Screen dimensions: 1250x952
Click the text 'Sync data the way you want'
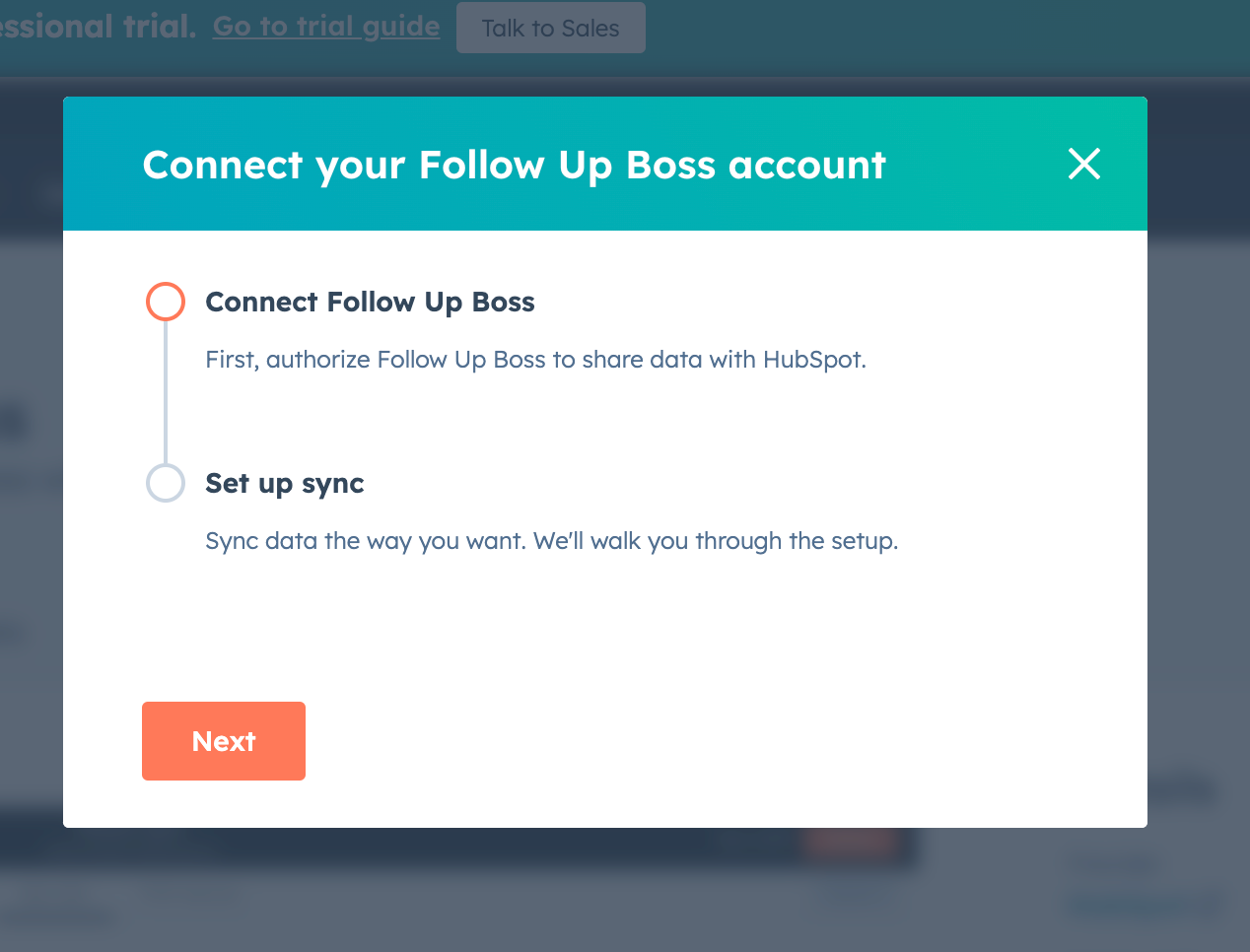pos(365,541)
